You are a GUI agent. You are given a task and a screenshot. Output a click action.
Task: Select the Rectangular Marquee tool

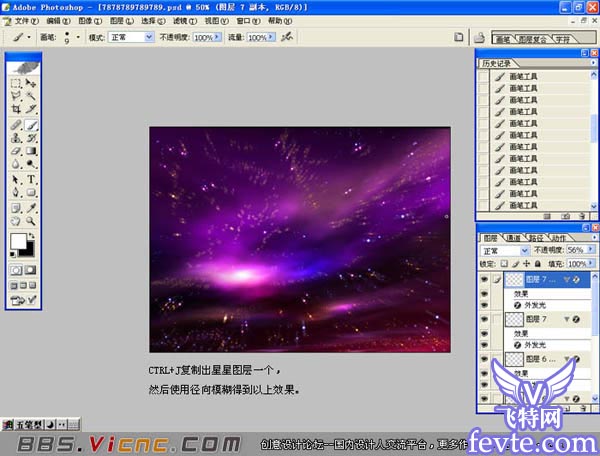pos(16,83)
